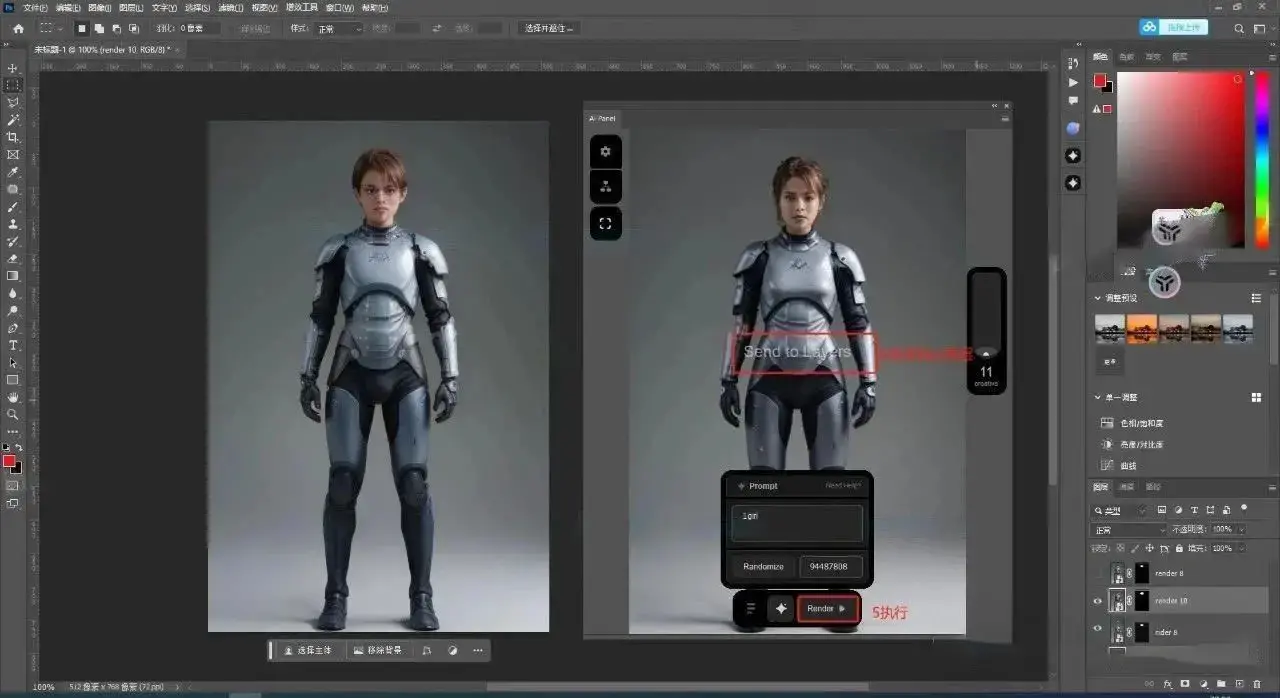Screen dimensions: 1280x698
Task: Select the Hand tool
Action: click(13, 397)
